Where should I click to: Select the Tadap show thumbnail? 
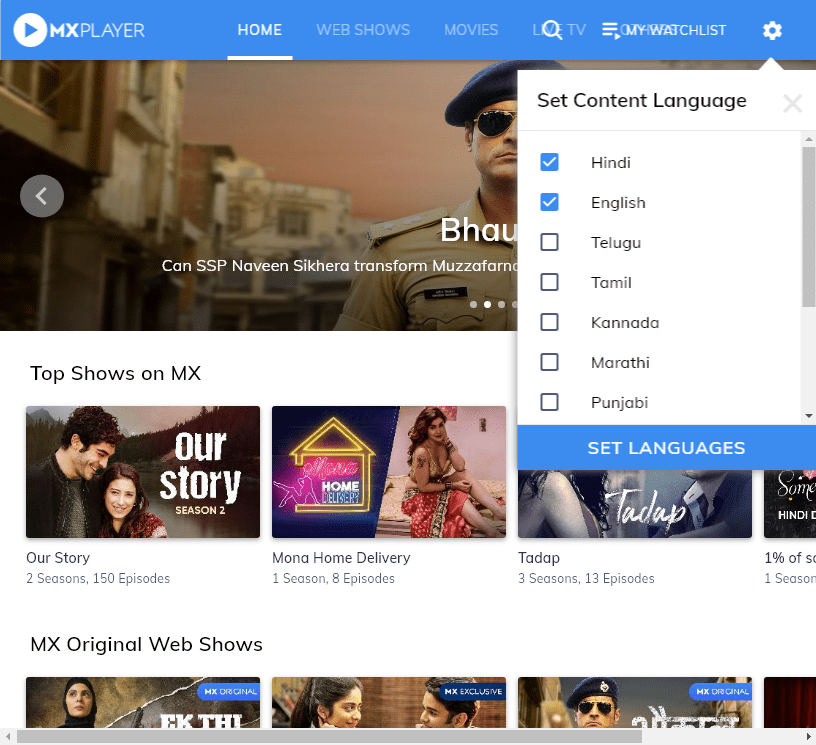(x=635, y=504)
